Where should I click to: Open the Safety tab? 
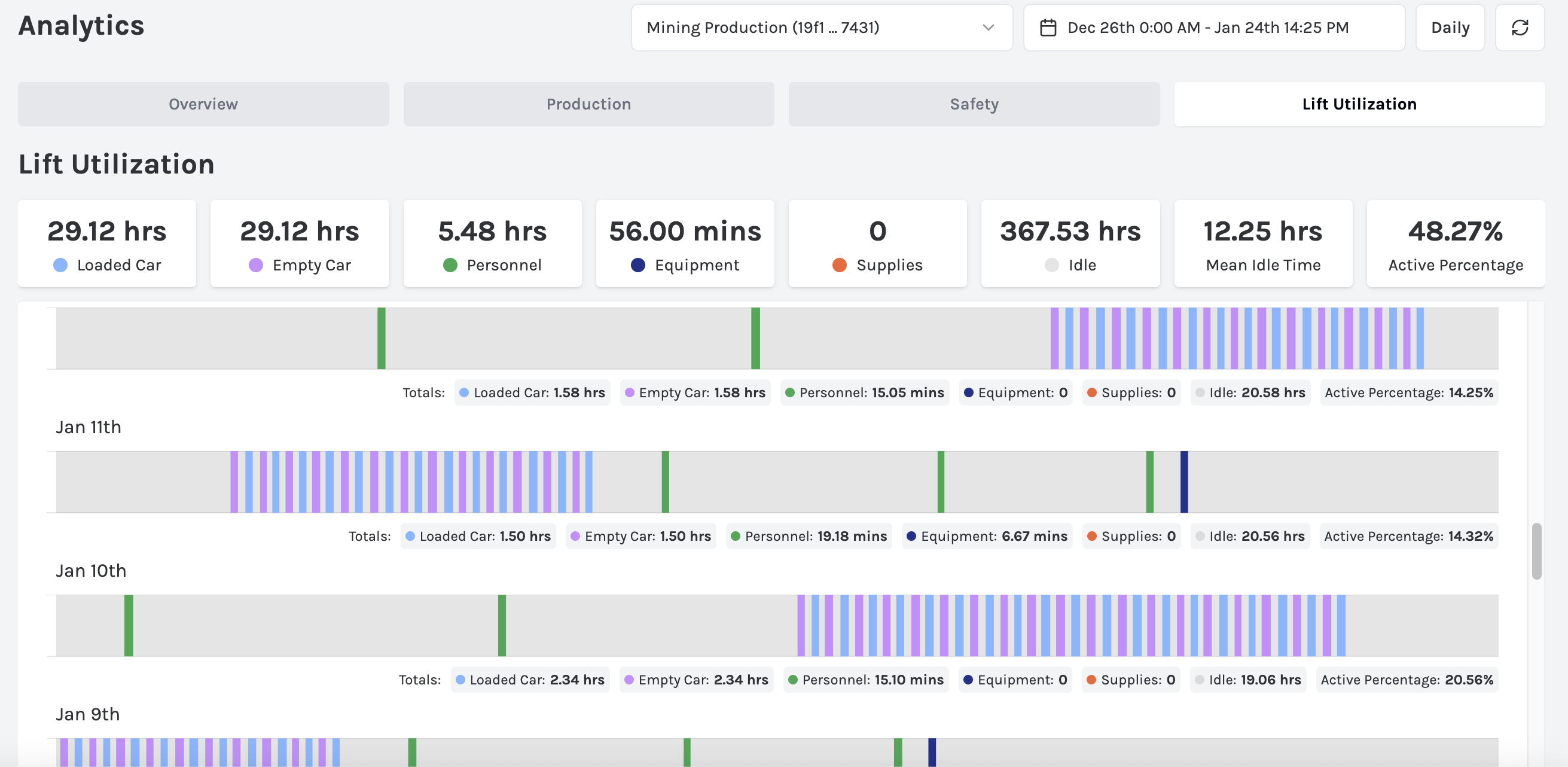point(974,104)
